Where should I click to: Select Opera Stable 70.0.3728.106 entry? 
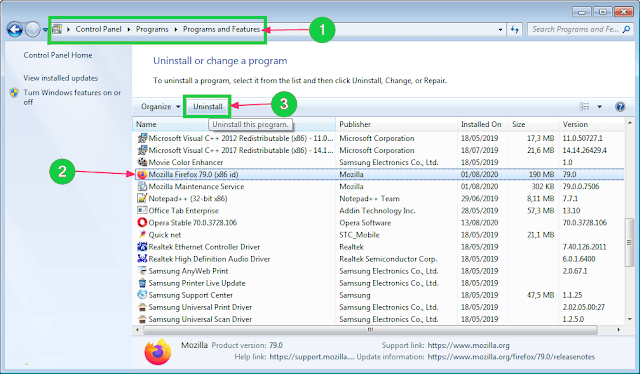(x=193, y=223)
